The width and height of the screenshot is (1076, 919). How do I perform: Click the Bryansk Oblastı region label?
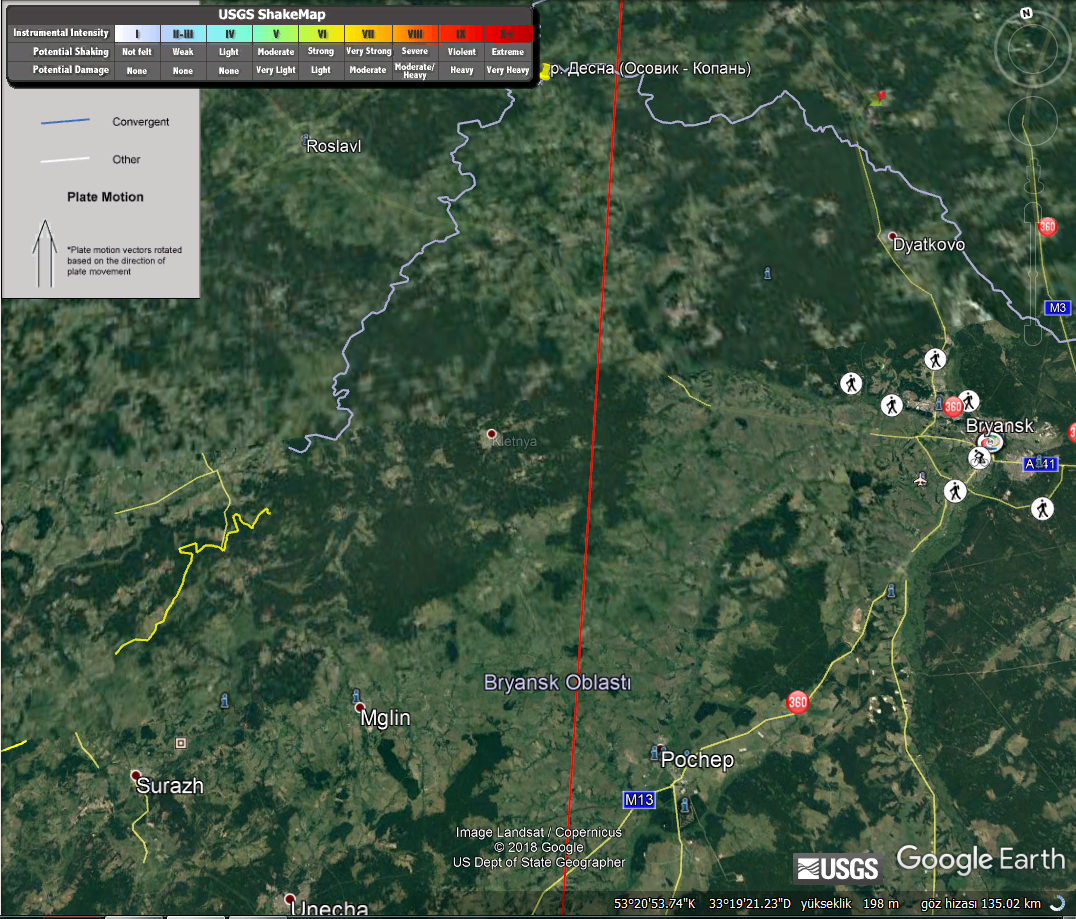click(557, 682)
